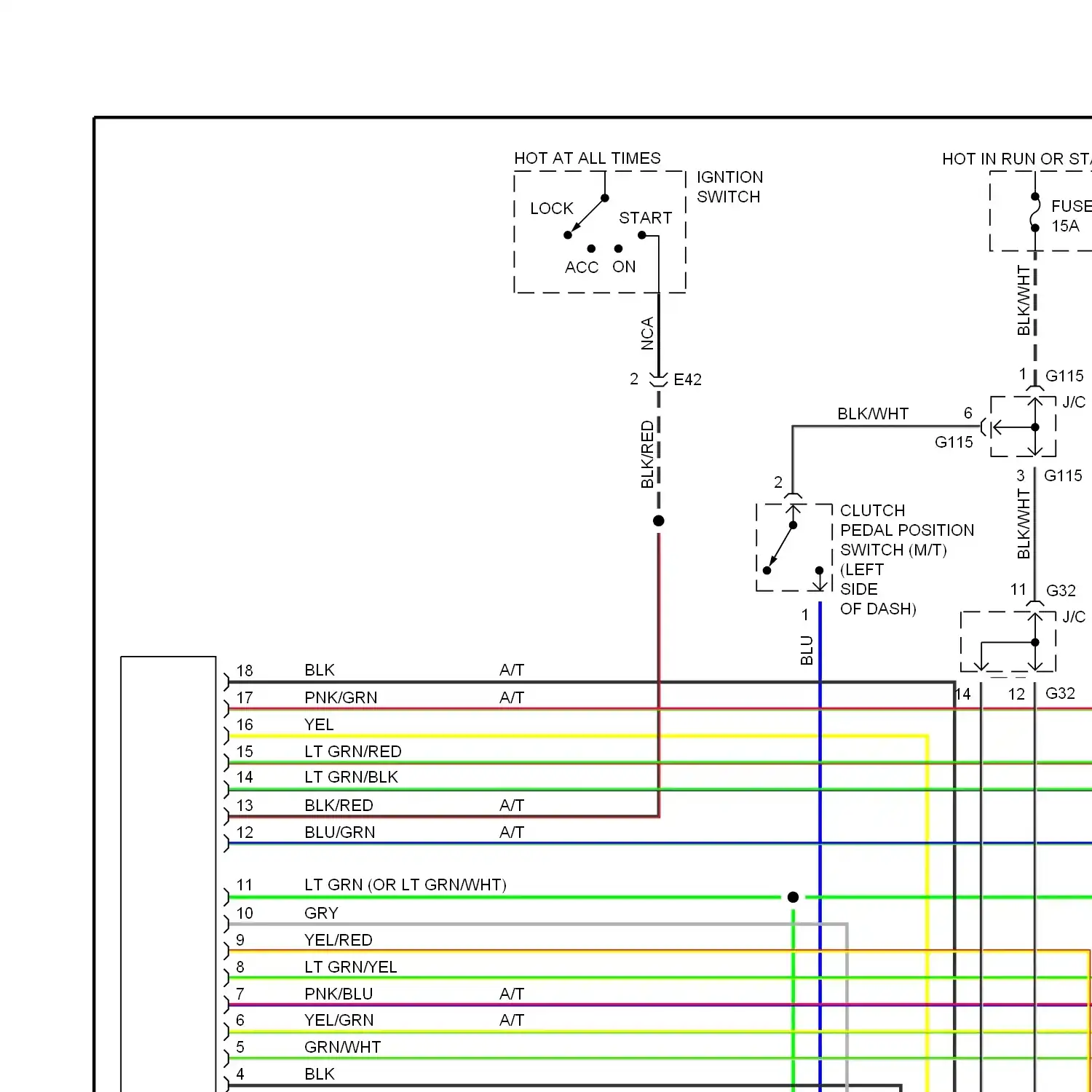Click the lower "J/C" label beside G32
The image size is (1092, 1092).
(1074, 617)
